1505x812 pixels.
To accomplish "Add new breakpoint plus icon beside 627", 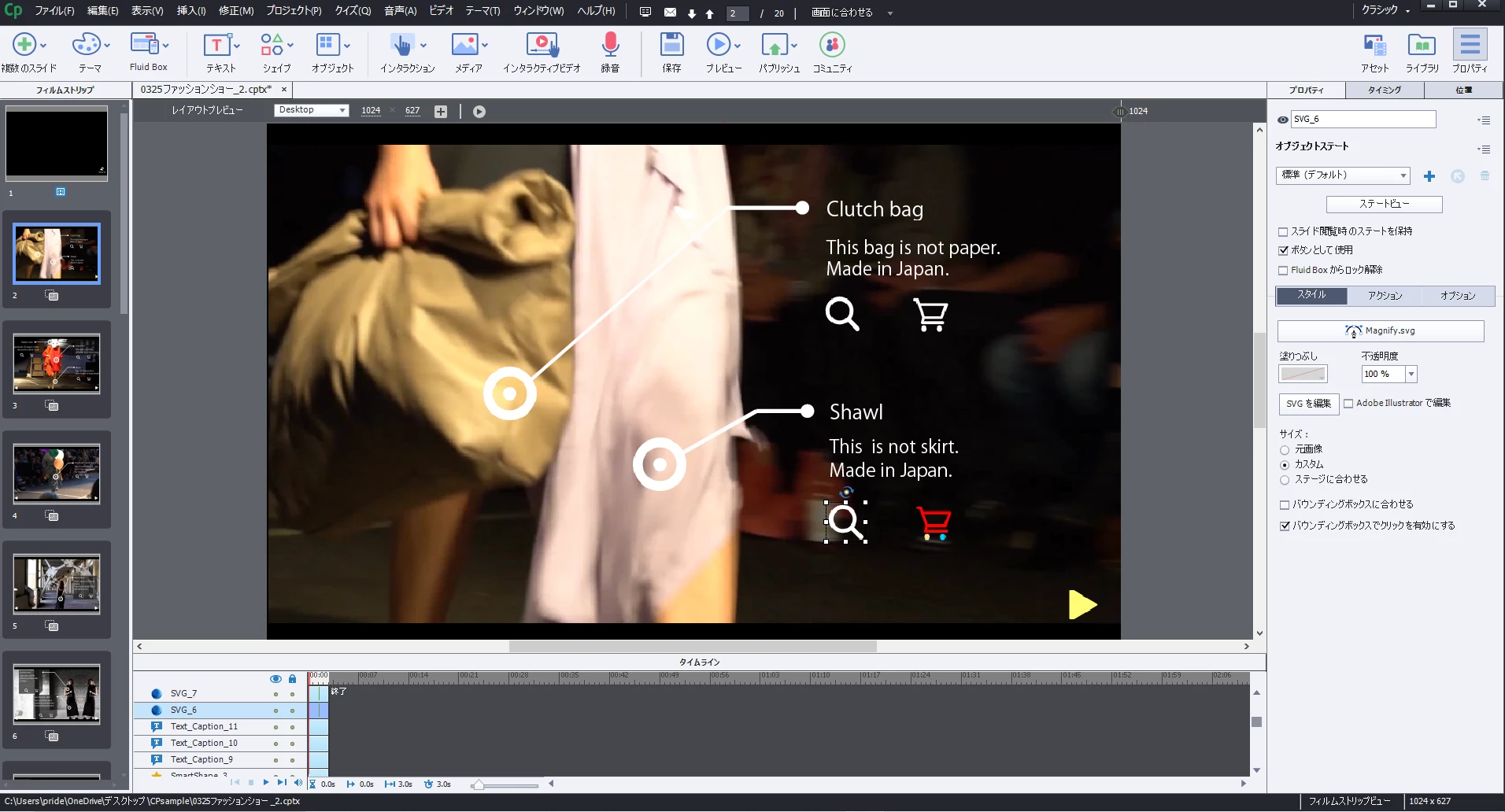I will (441, 112).
